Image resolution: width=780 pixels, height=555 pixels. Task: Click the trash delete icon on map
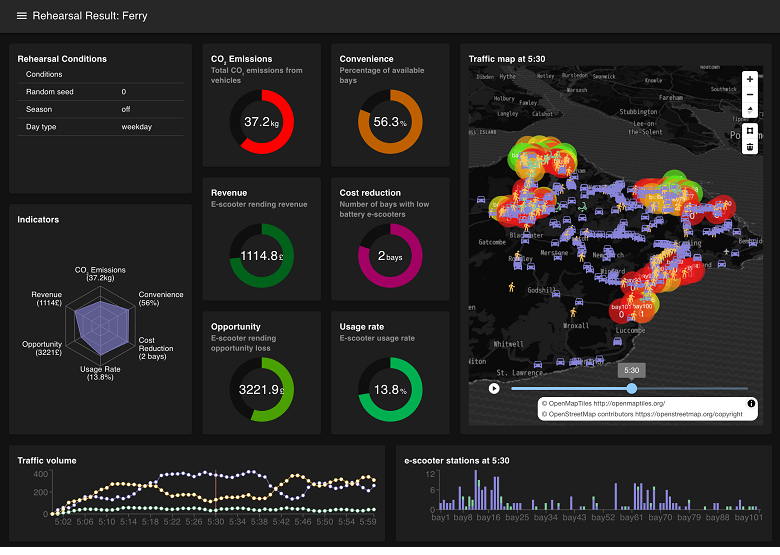pyautogui.click(x=750, y=147)
